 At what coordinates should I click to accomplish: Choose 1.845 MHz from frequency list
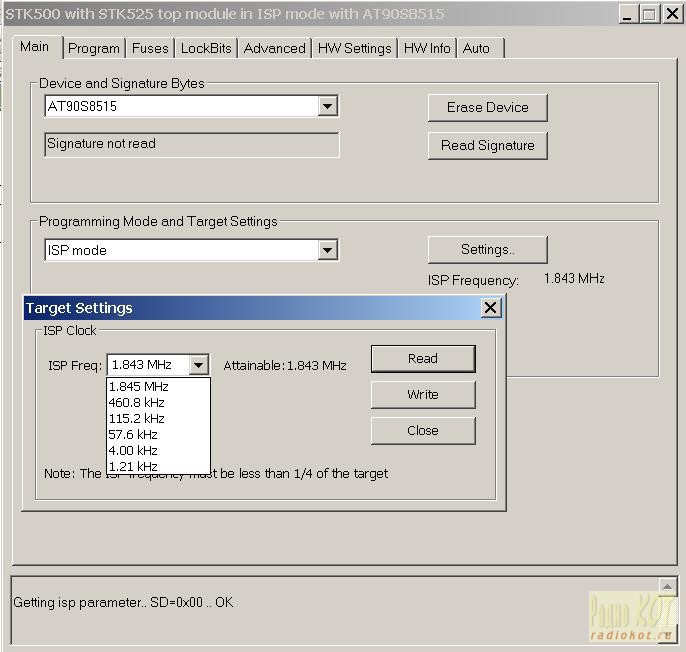pyautogui.click(x=158, y=386)
